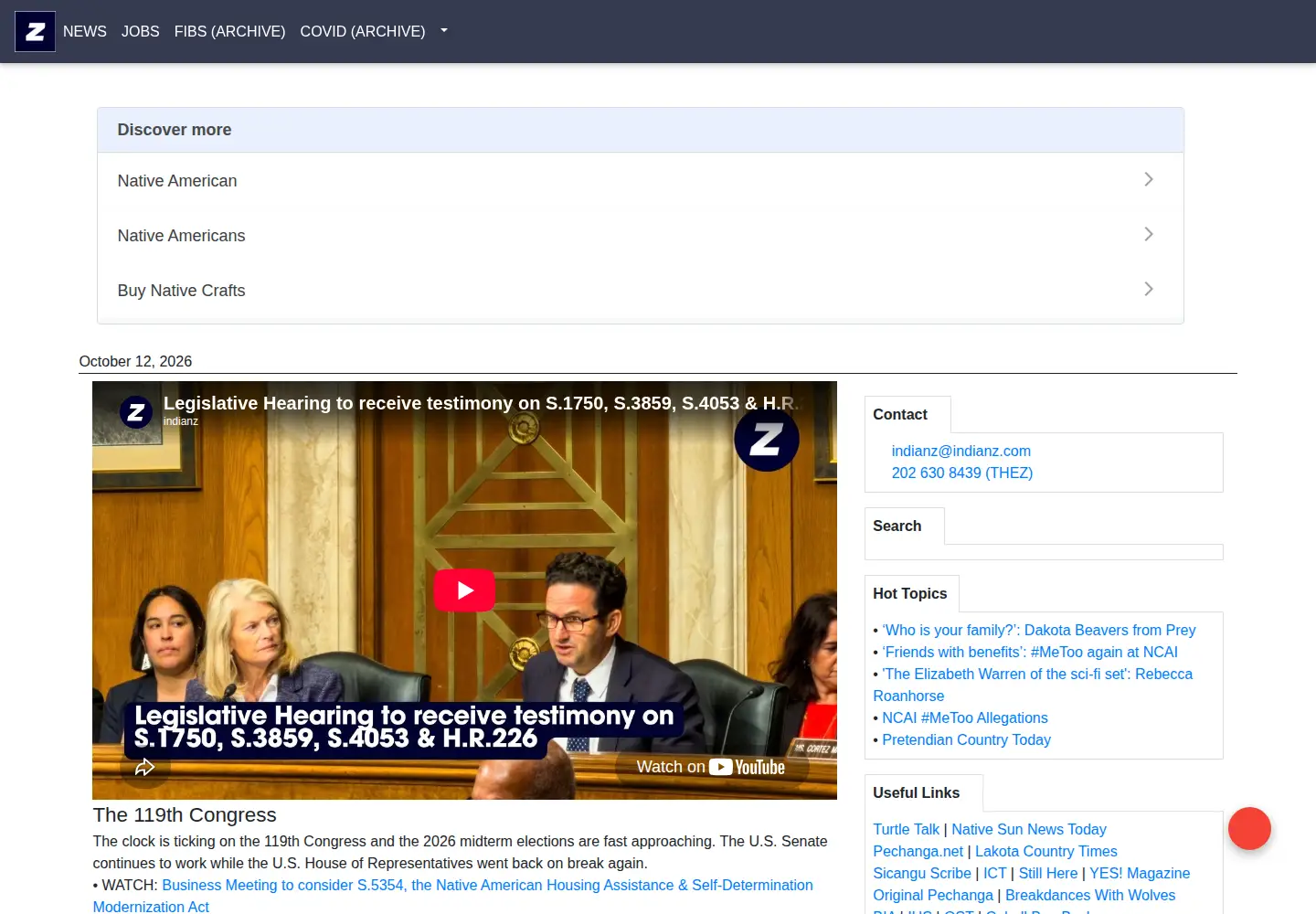Open the indianz channel avatar on video

pyautogui.click(x=136, y=412)
